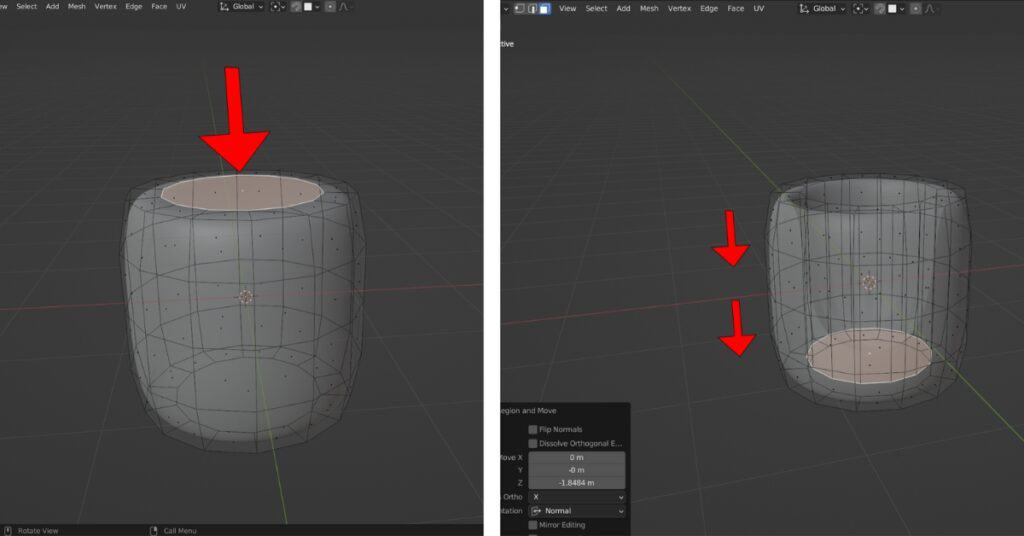
Task: Activate face select mode in right viewport
Action: (x=544, y=8)
